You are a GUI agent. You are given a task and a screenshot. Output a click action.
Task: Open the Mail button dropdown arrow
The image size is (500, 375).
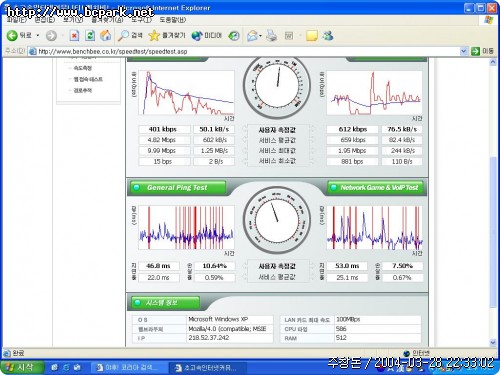[x=260, y=36]
